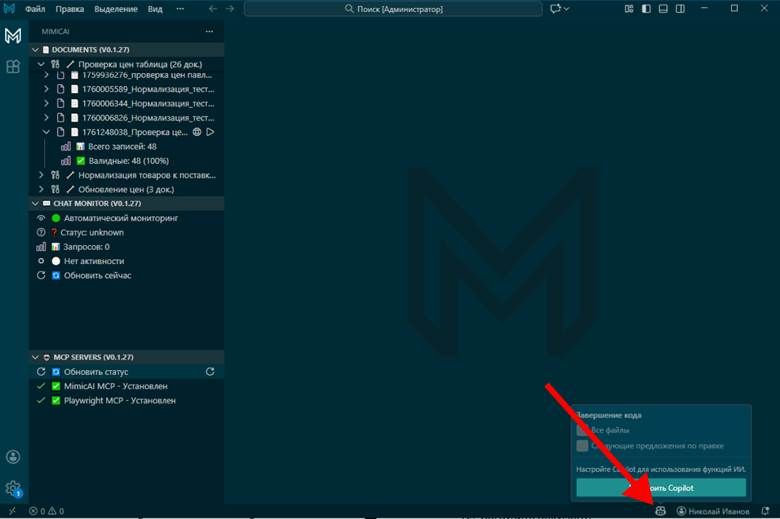Collapse the CHAT MONITOR section
Image resolution: width=780 pixels, height=519 pixels.
(35, 203)
